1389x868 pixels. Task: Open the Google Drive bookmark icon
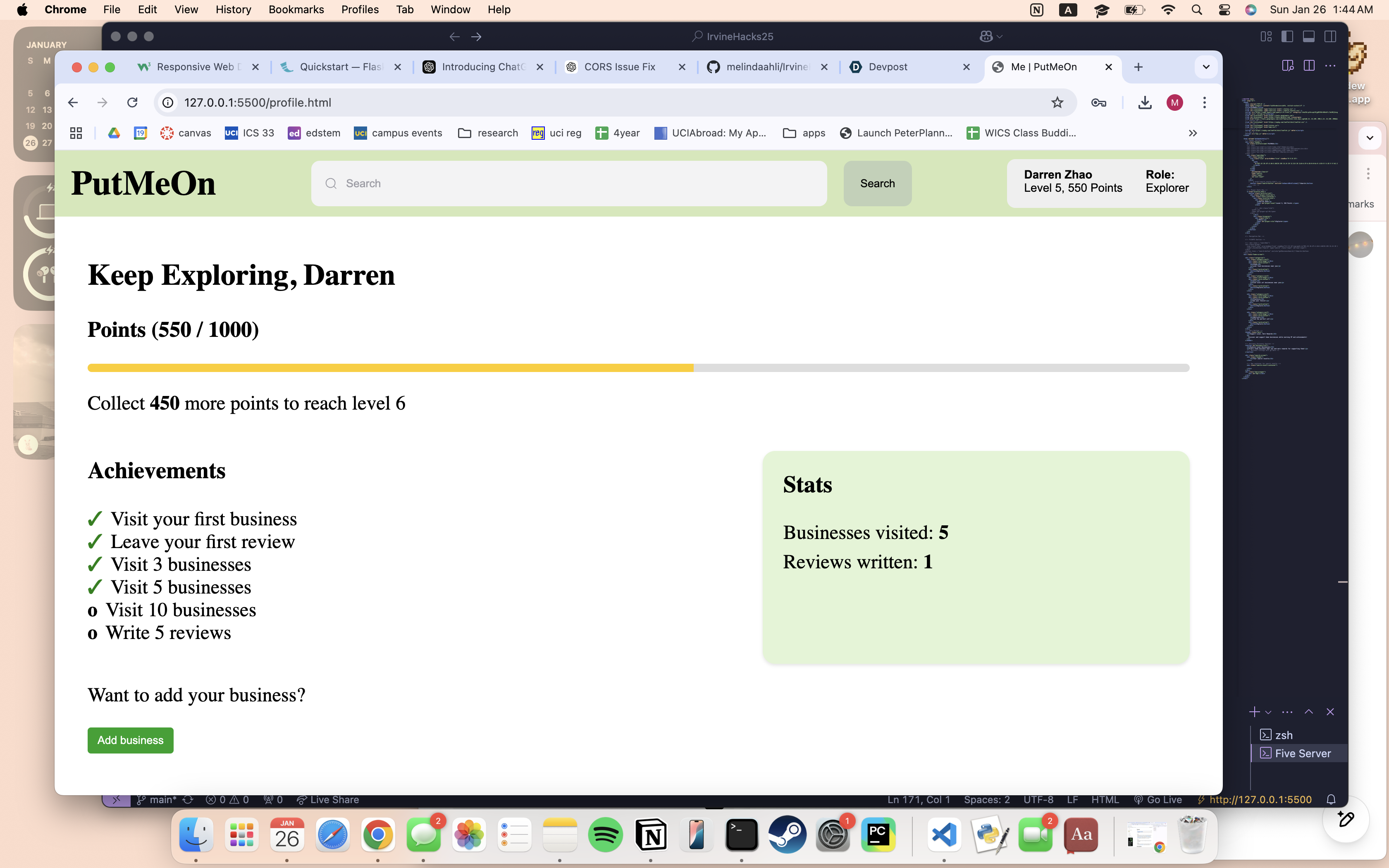click(x=114, y=133)
